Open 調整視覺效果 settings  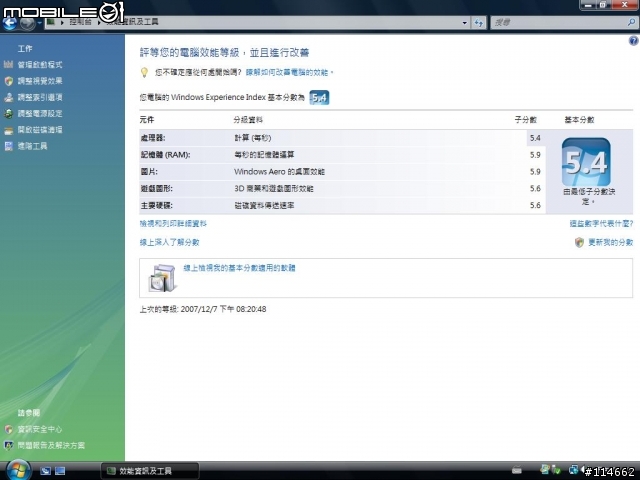pyautogui.click(x=40, y=81)
